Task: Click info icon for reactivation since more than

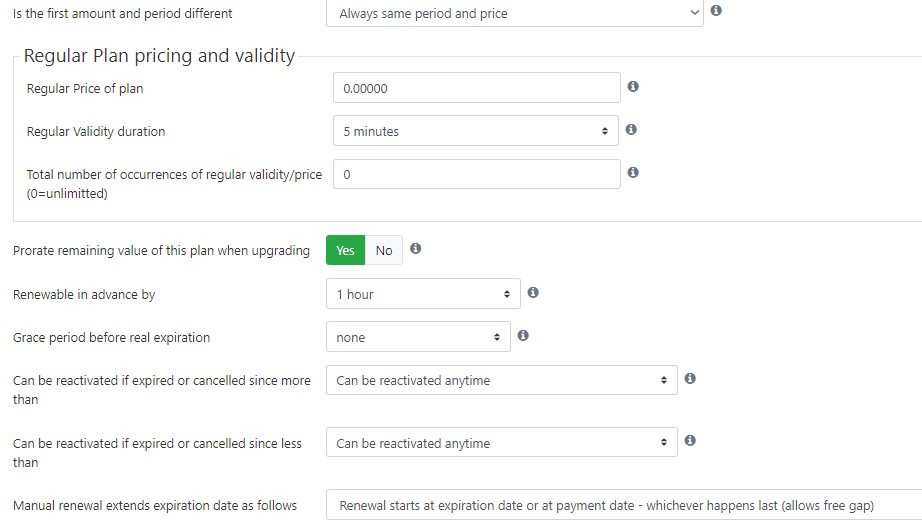Action: click(690, 378)
